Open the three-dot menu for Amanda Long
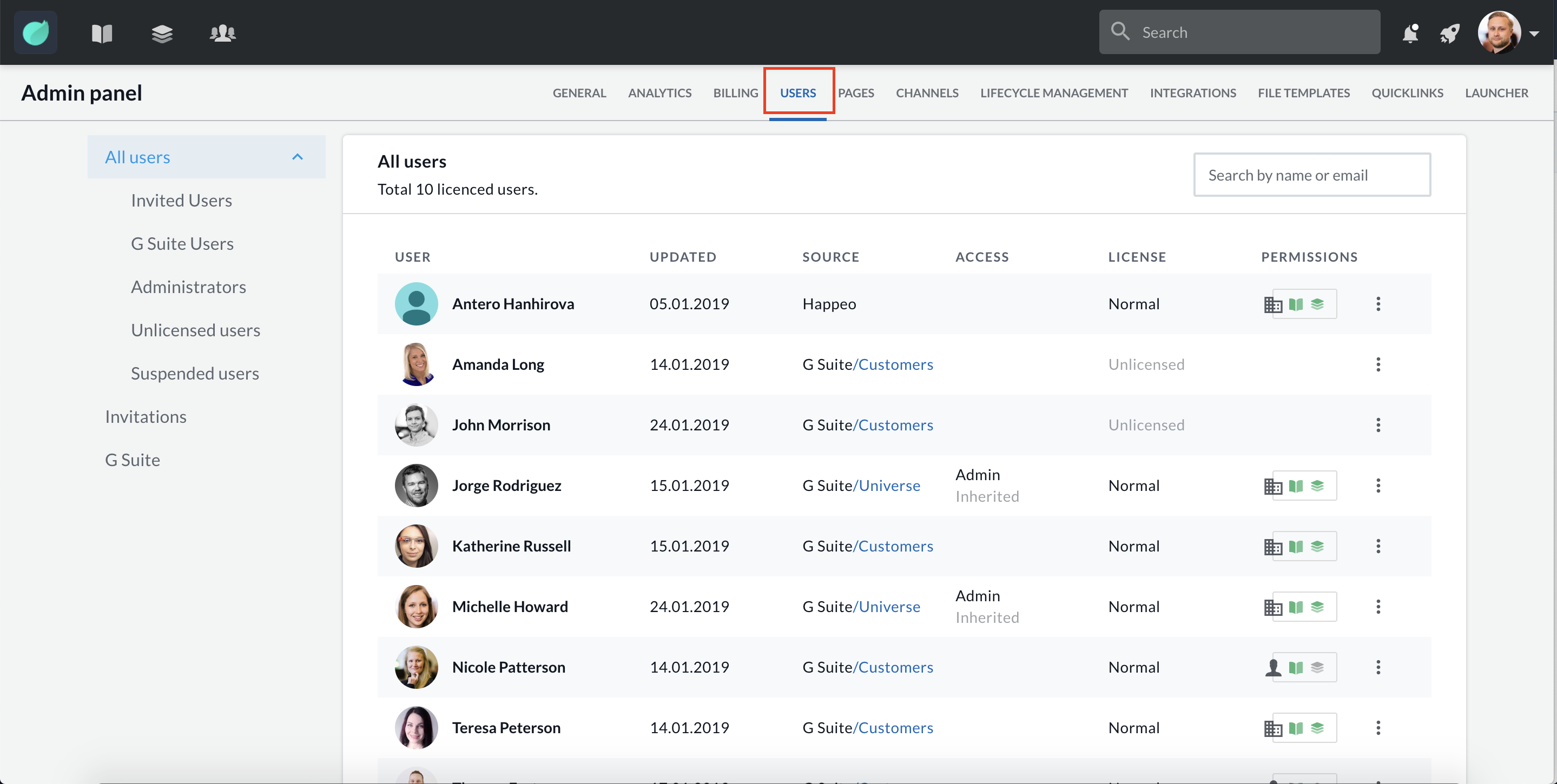 [1378, 364]
